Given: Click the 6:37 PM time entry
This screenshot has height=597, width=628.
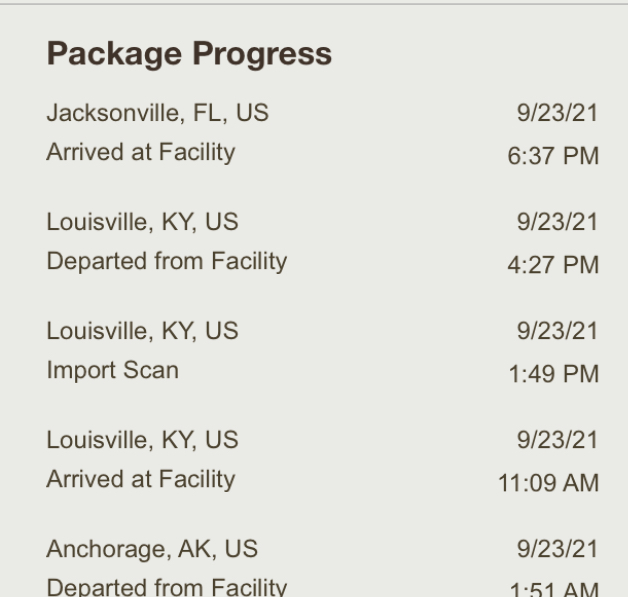Looking at the screenshot, I should 553,155.
